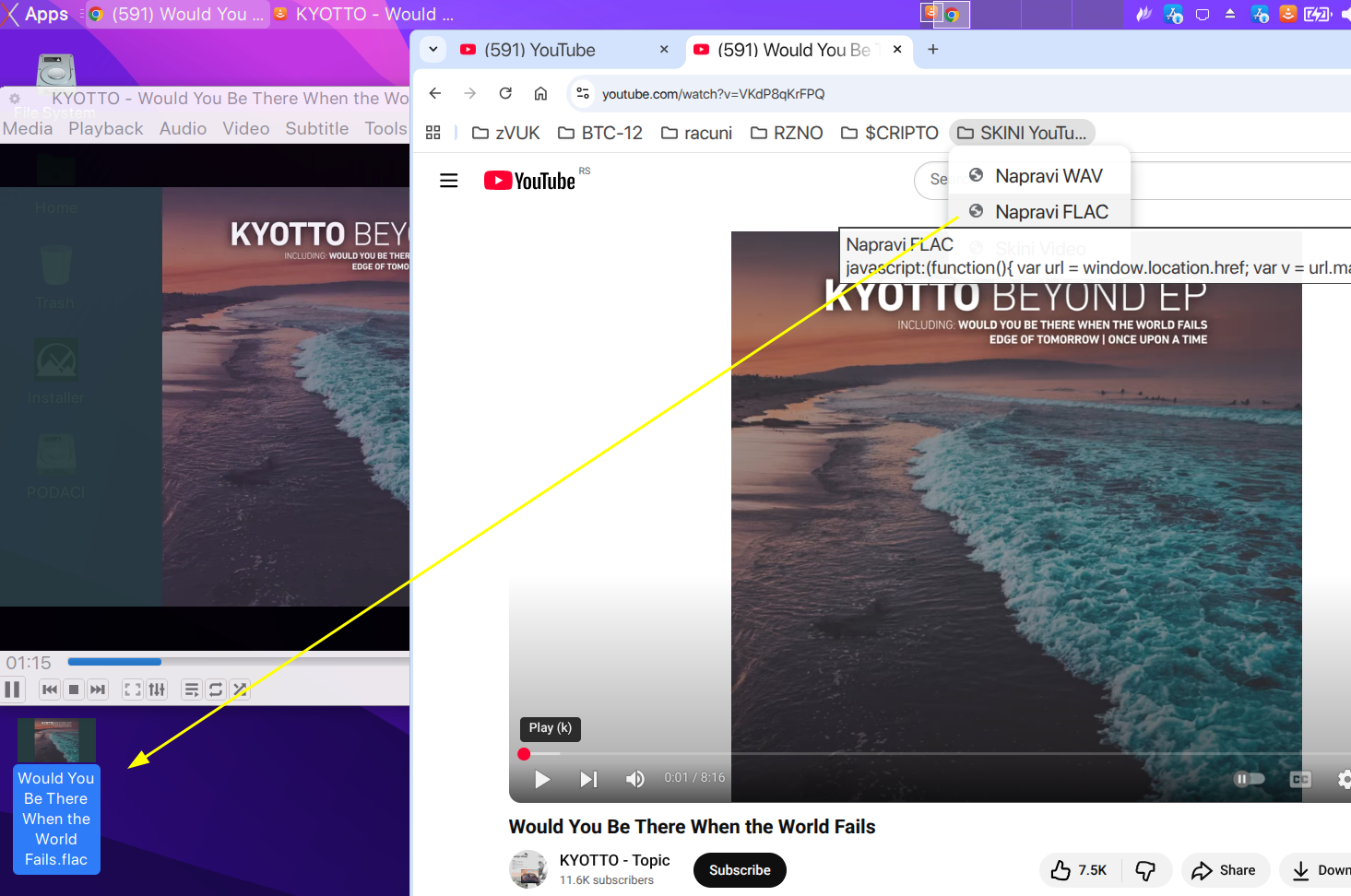Go to Chrome home page

tap(541, 93)
